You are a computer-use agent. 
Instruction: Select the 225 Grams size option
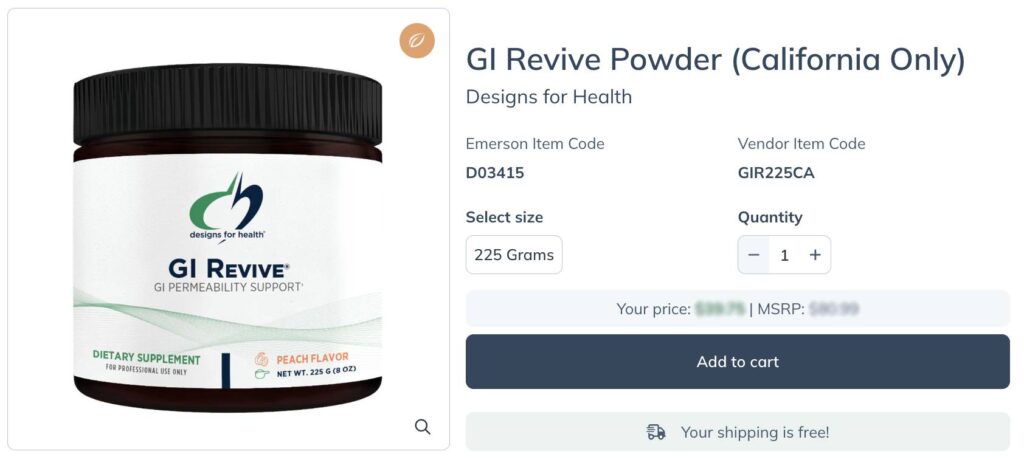[514, 255]
